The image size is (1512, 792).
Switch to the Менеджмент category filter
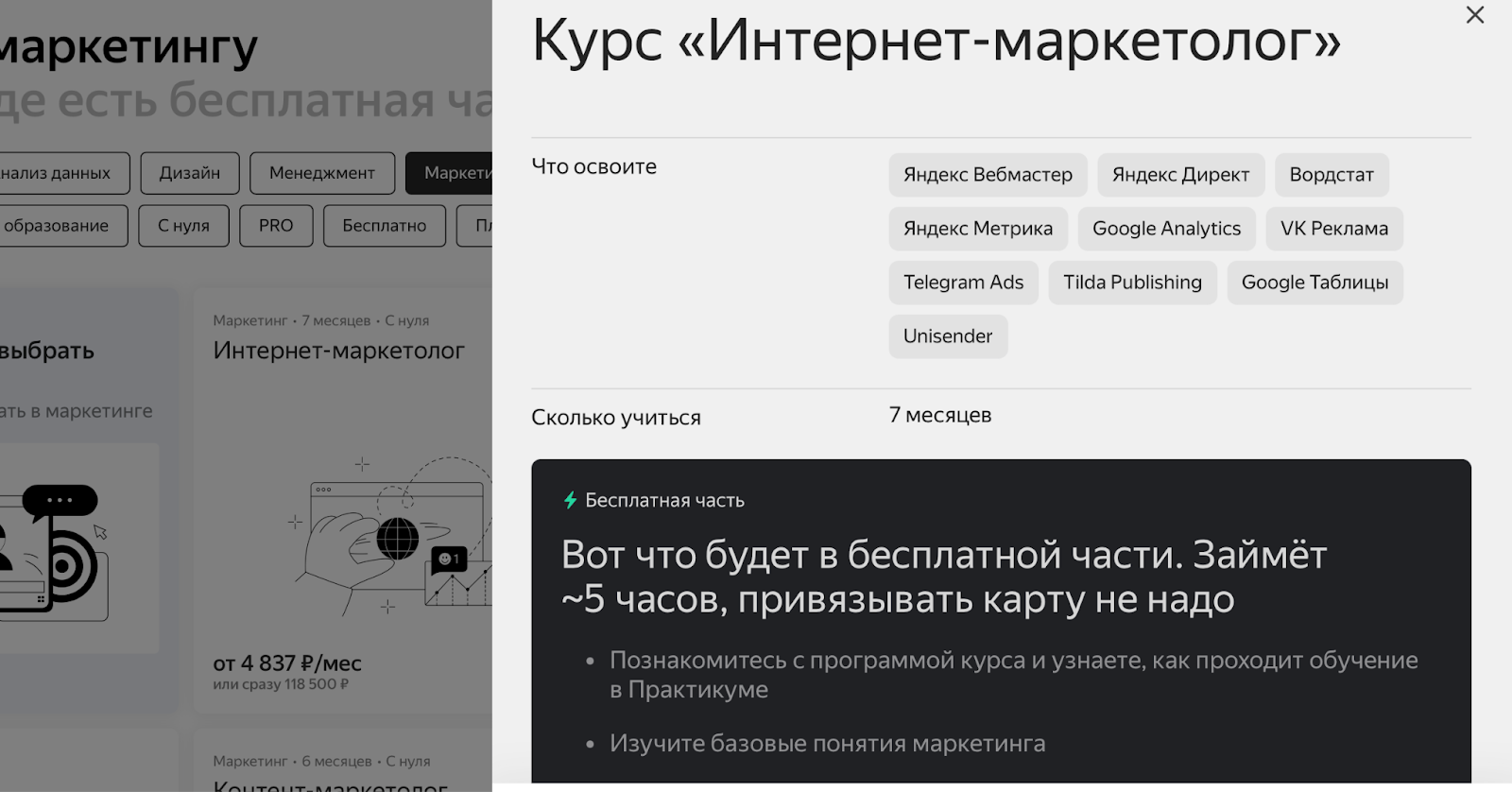(x=321, y=173)
